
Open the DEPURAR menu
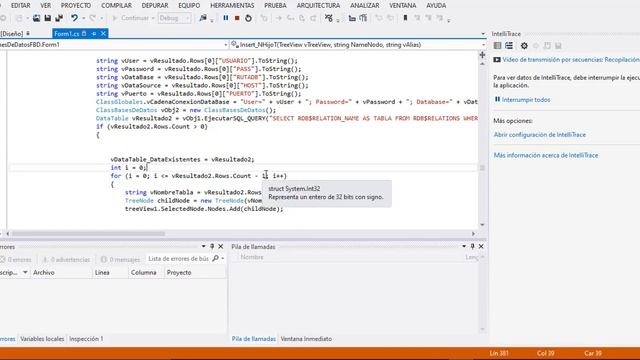[x=155, y=6]
